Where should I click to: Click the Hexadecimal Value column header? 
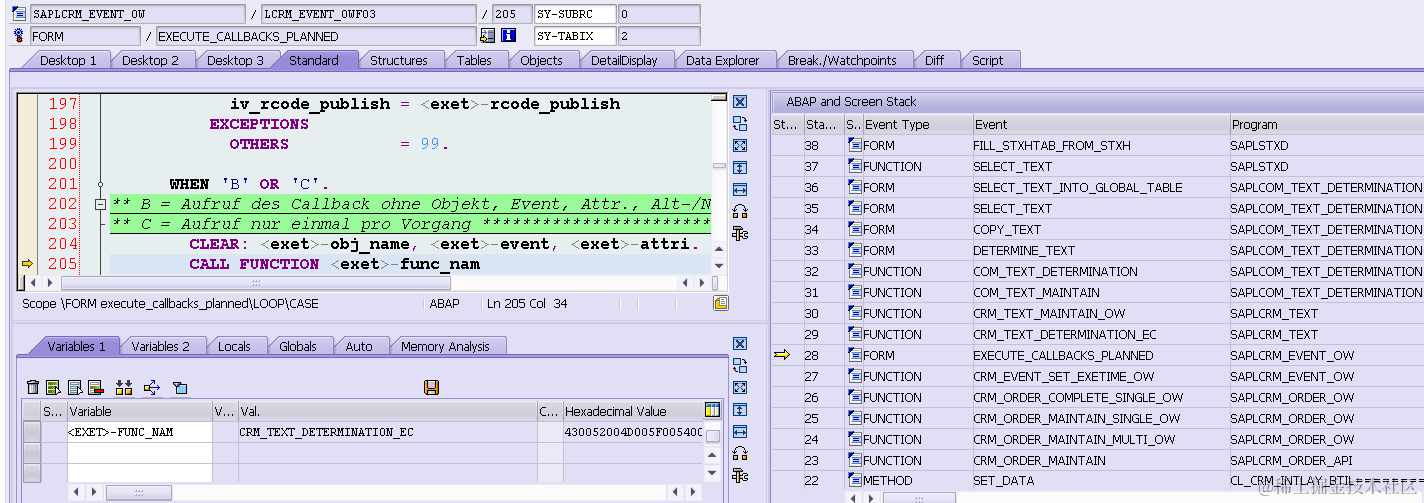(x=632, y=411)
